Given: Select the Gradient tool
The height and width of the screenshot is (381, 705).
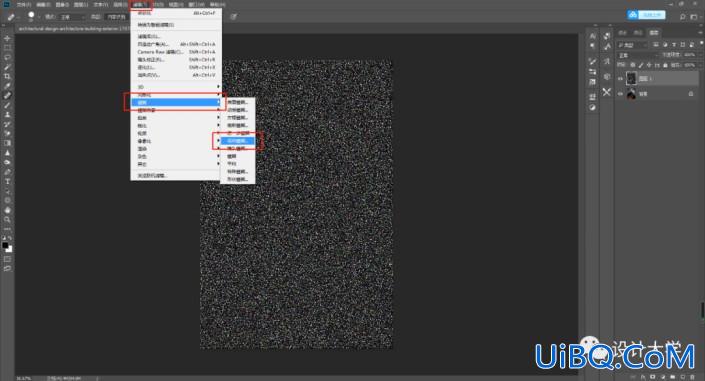Looking at the screenshot, I should pyautogui.click(x=7, y=143).
